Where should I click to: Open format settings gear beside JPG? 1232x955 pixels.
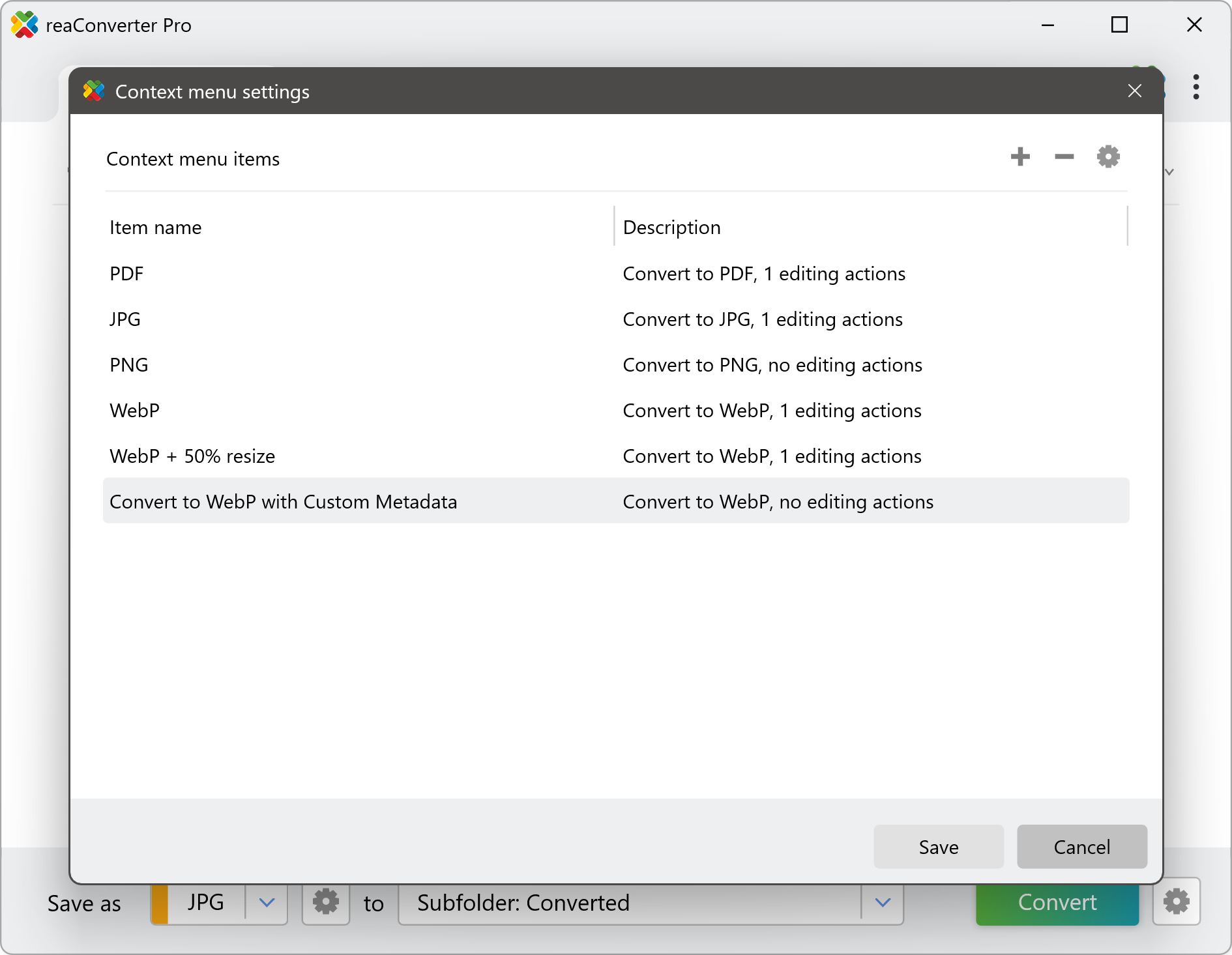326,903
